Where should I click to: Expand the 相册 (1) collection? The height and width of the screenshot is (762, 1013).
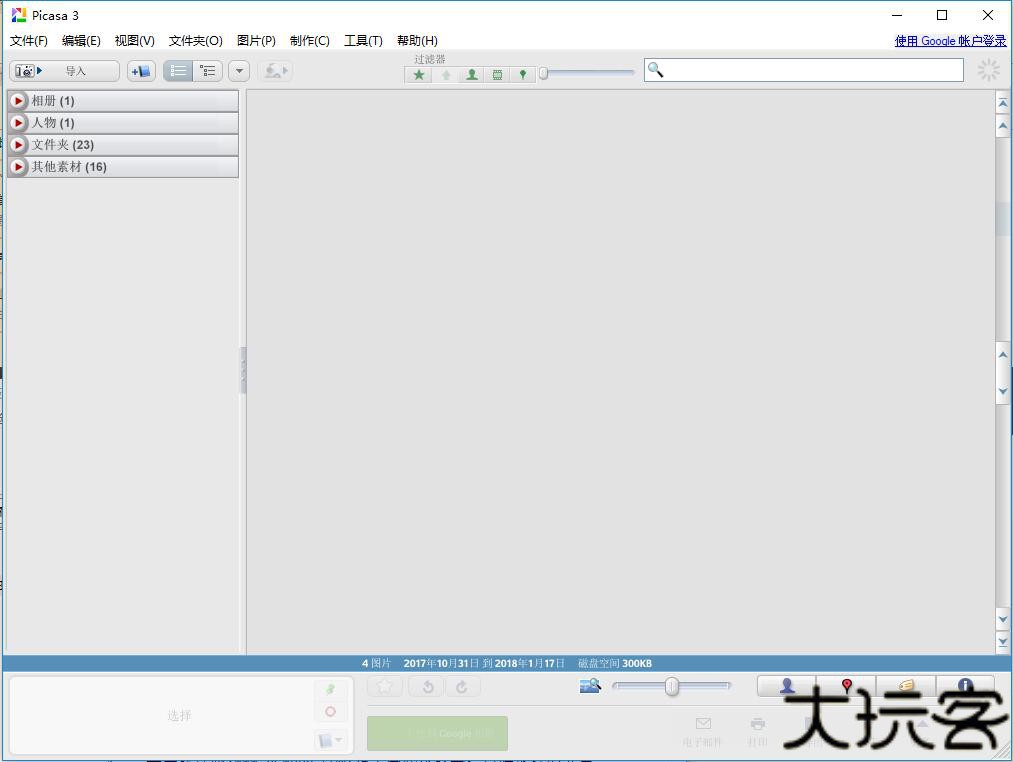tap(18, 101)
